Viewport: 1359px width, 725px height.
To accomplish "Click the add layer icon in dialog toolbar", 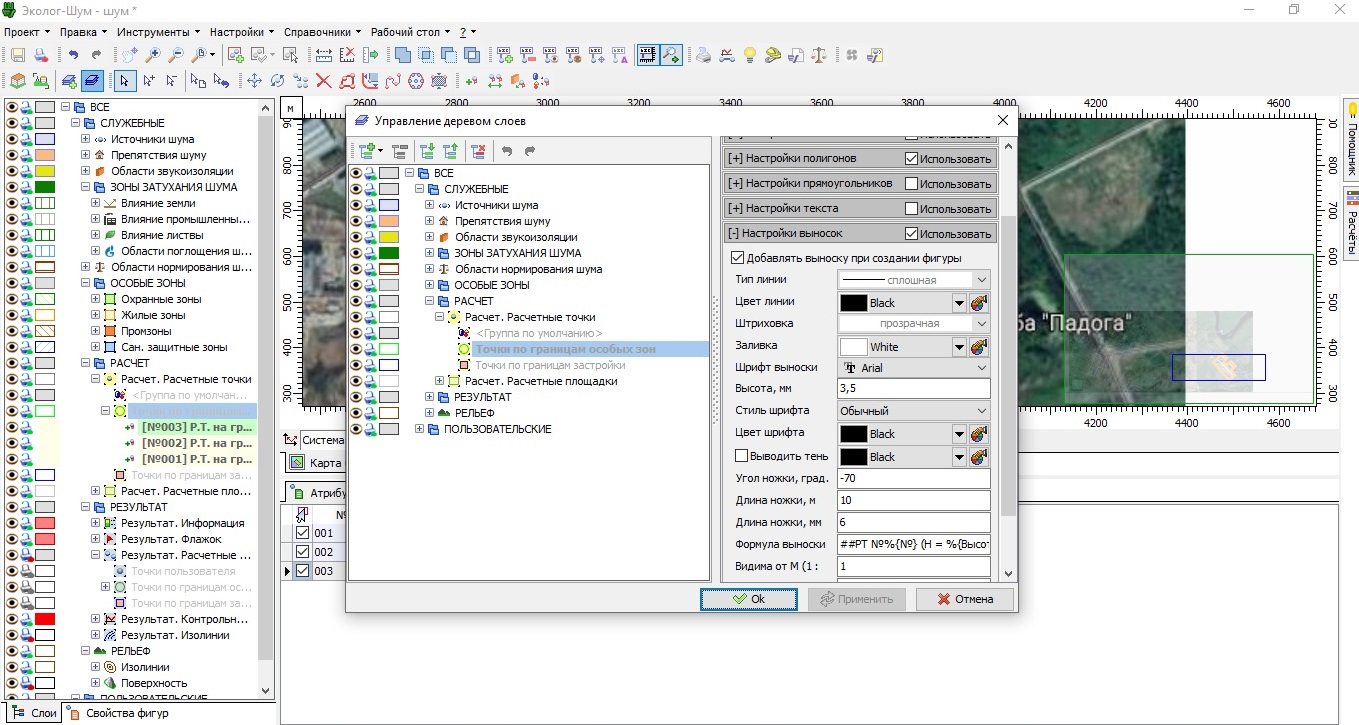I will tap(366, 151).
